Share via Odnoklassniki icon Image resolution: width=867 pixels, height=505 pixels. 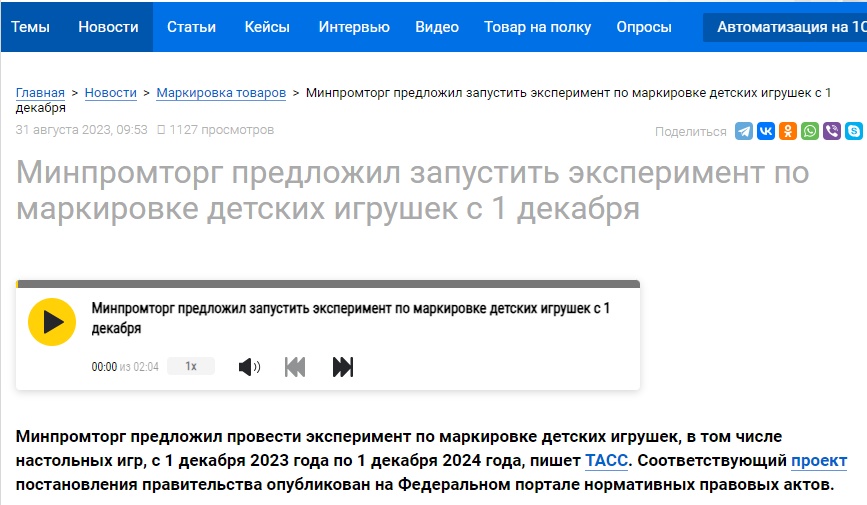click(x=788, y=131)
